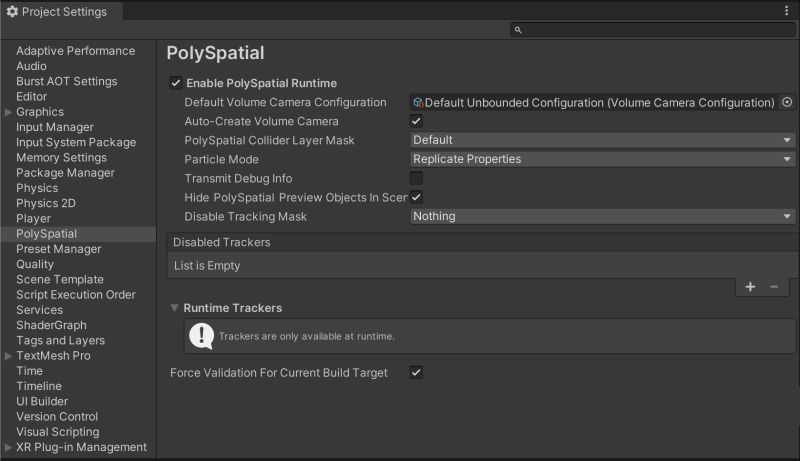Open Input System Package settings

point(76,143)
